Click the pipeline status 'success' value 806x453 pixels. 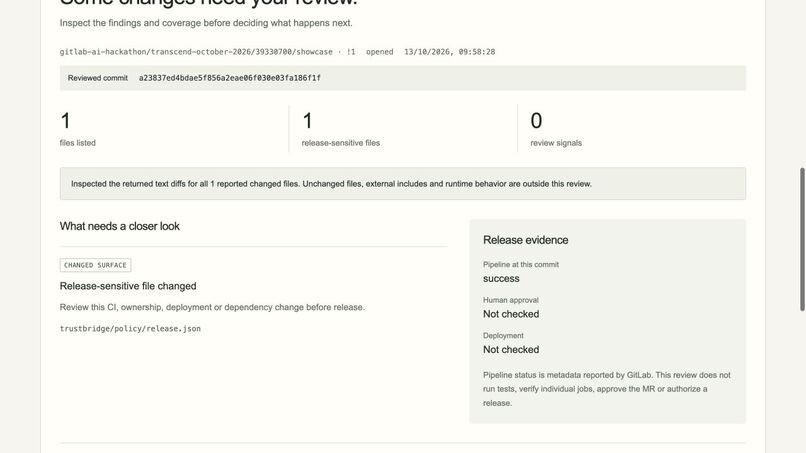coord(501,279)
